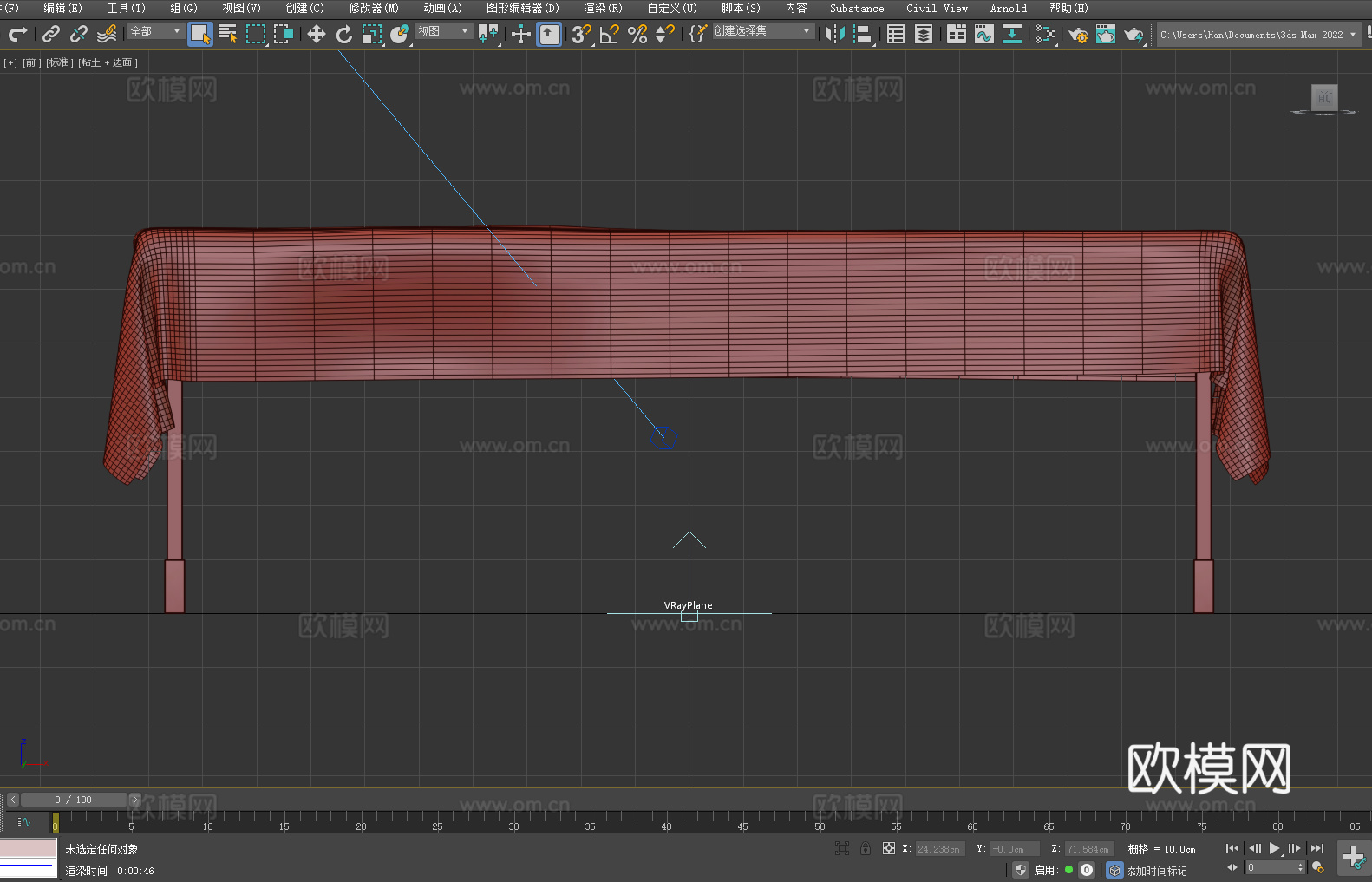Open the 渲染(R) menu
Image resolution: width=1372 pixels, height=882 pixels.
(603, 8)
